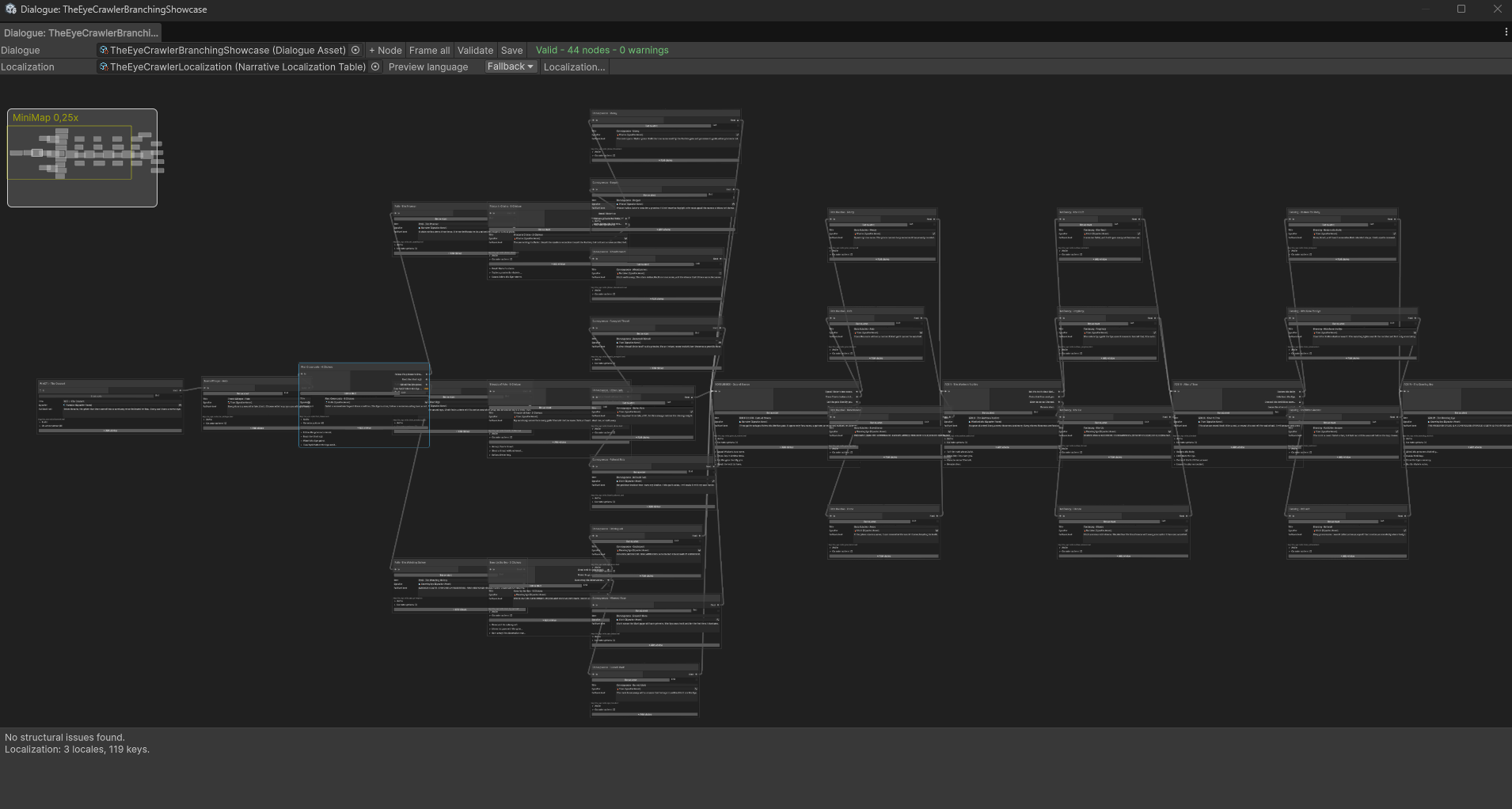The height and width of the screenshot is (809, 1512).
Task: Click the TheEyeCrawlerLocalization asset icon
Action: [104, 67]
